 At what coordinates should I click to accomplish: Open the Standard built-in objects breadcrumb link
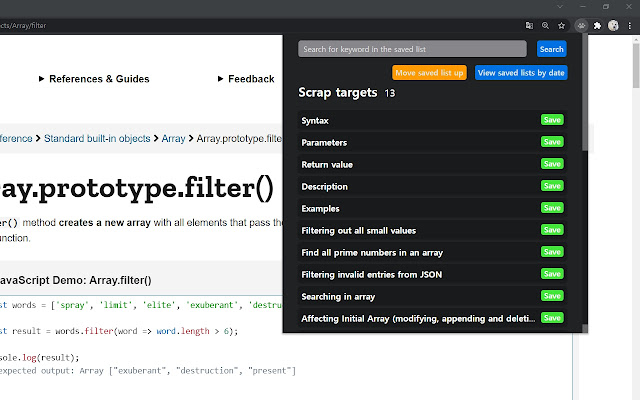coord(97,139)
